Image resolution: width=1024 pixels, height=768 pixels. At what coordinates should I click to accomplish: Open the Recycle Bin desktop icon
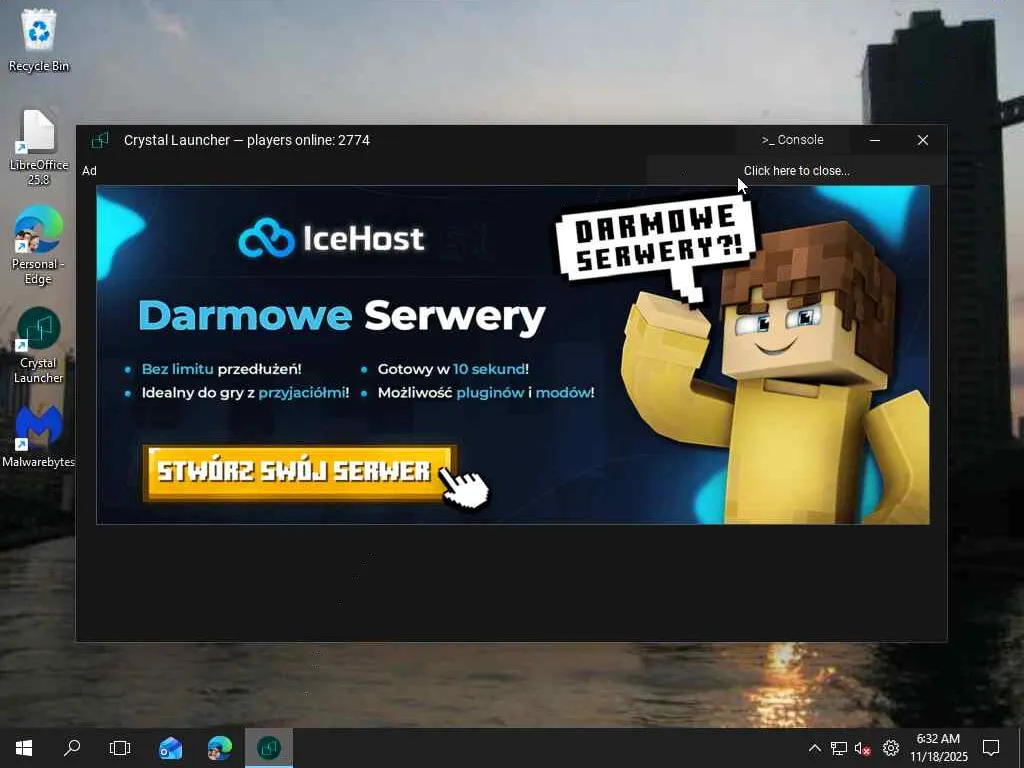(39, 40)
